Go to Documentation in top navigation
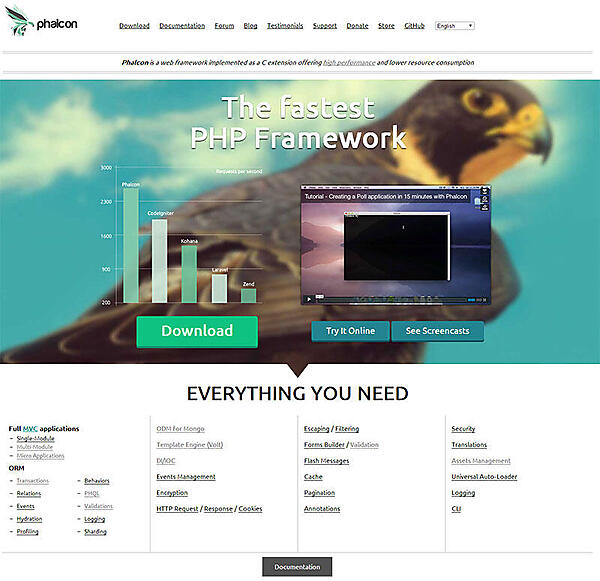 click(182, 26)
